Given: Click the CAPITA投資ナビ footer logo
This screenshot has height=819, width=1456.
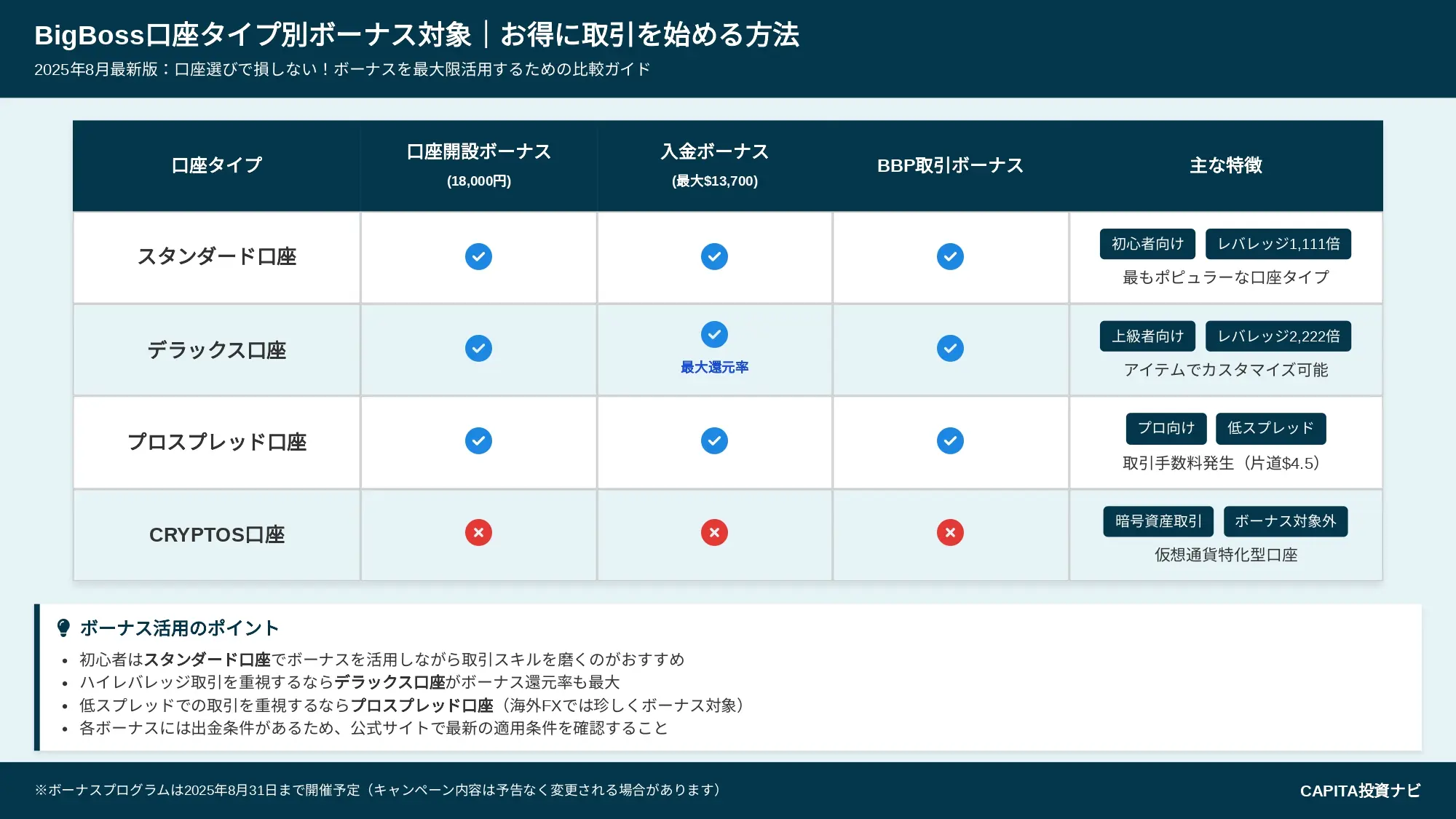Looking at the screenshot, I should coord(1360,791).
